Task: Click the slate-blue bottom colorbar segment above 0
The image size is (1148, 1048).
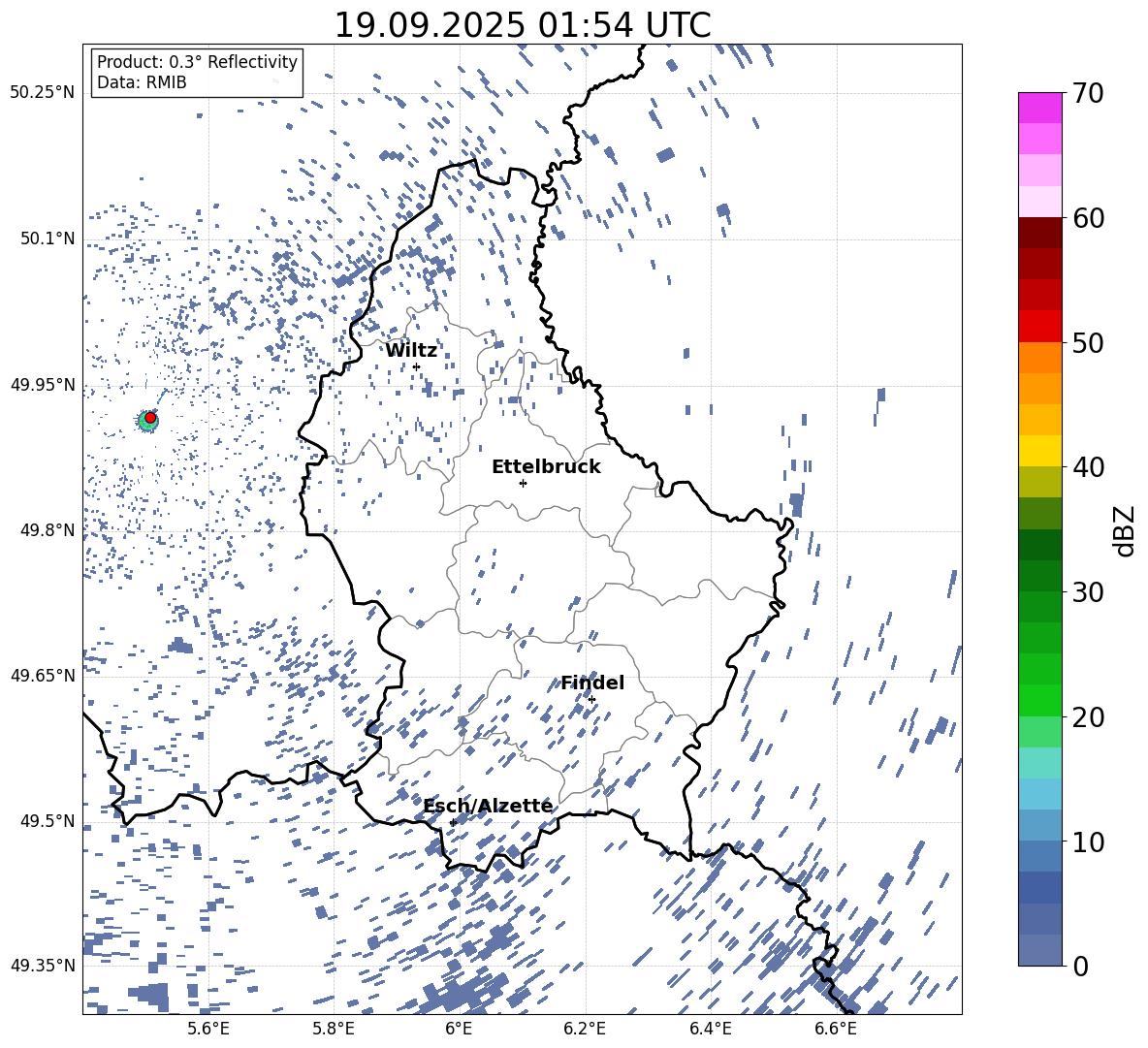Action: (x=1039, y=950)
